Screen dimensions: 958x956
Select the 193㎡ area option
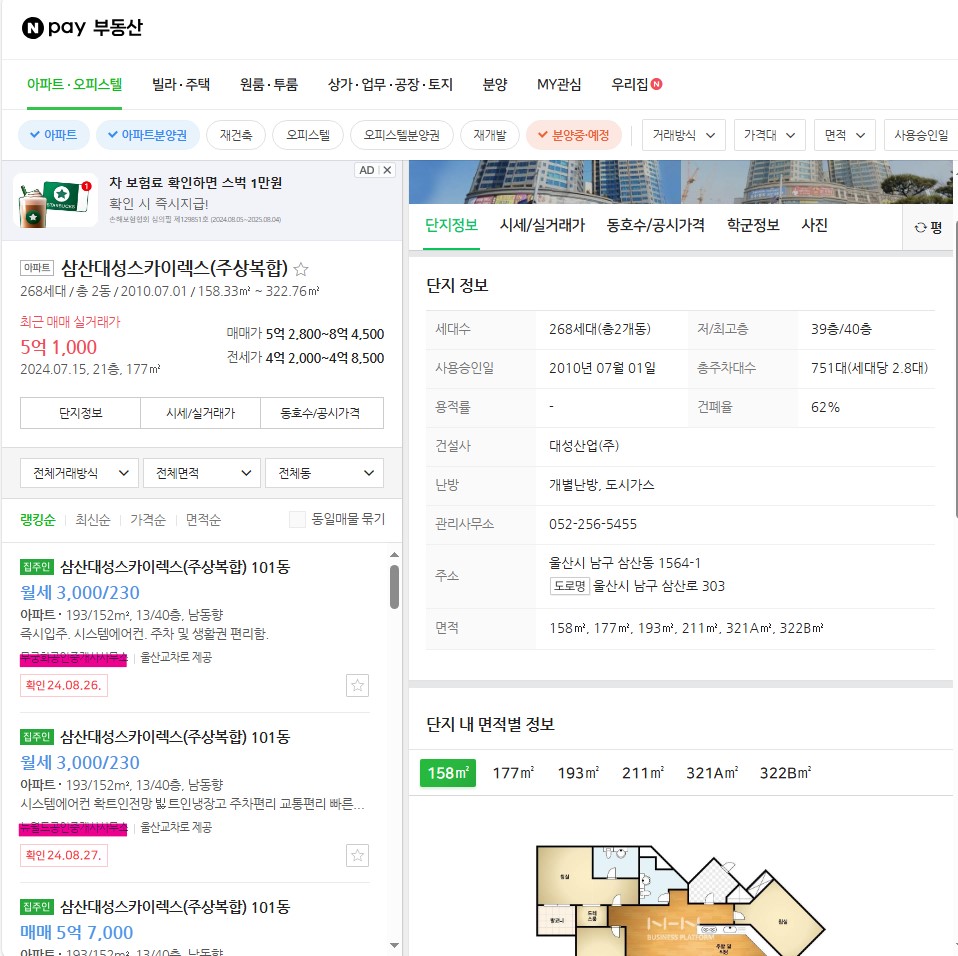[578, 773]
